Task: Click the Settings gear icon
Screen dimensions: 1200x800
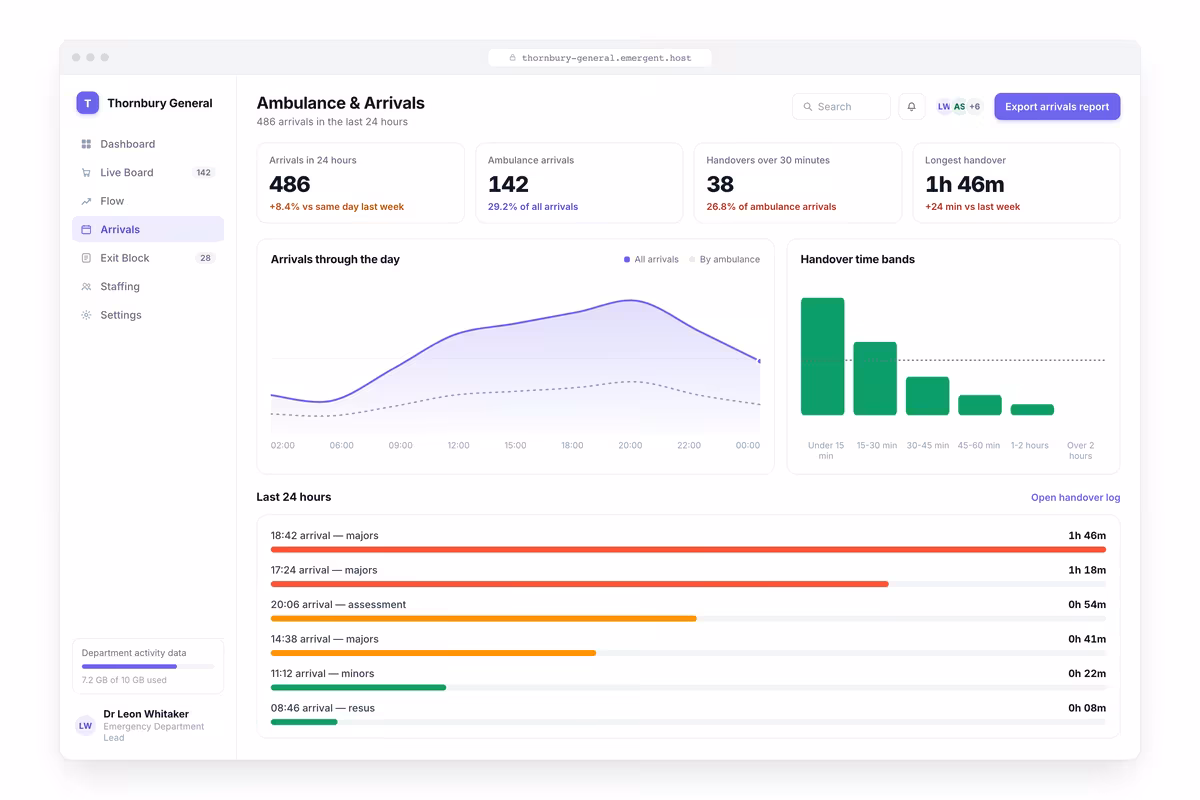Action: [86, 315]
